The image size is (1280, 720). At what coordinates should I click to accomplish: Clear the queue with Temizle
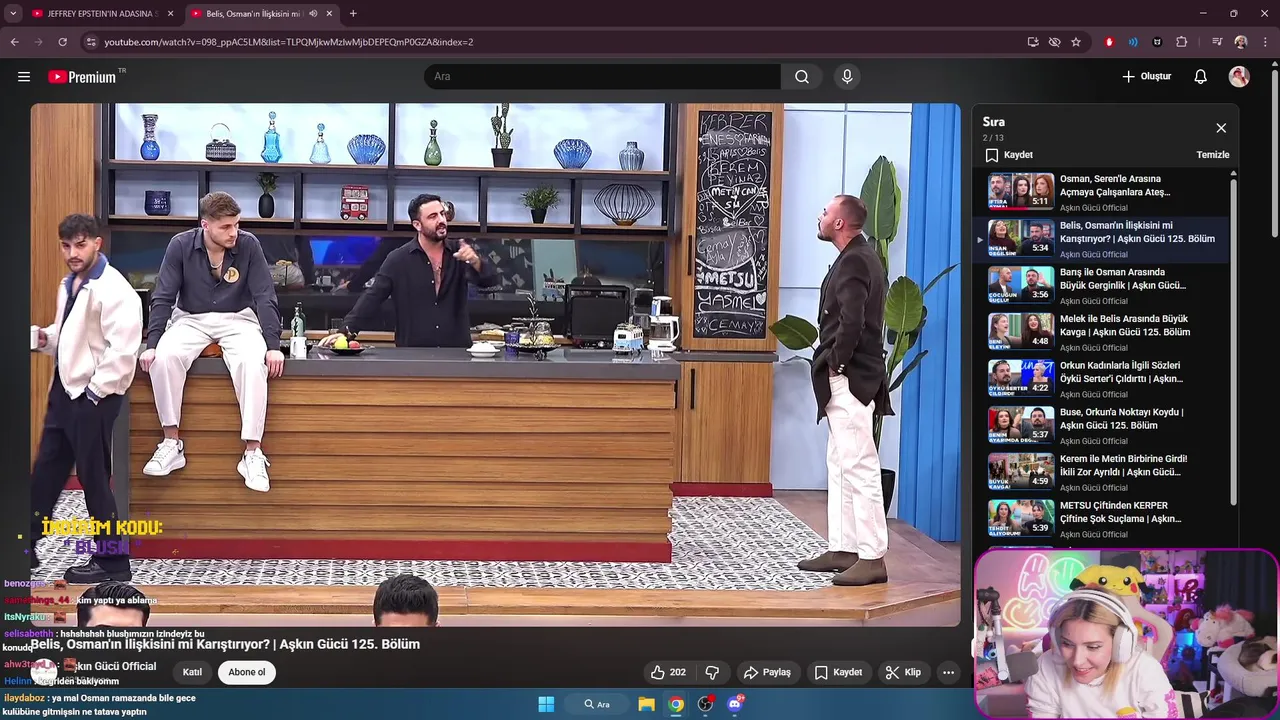tap(1213, 155)
